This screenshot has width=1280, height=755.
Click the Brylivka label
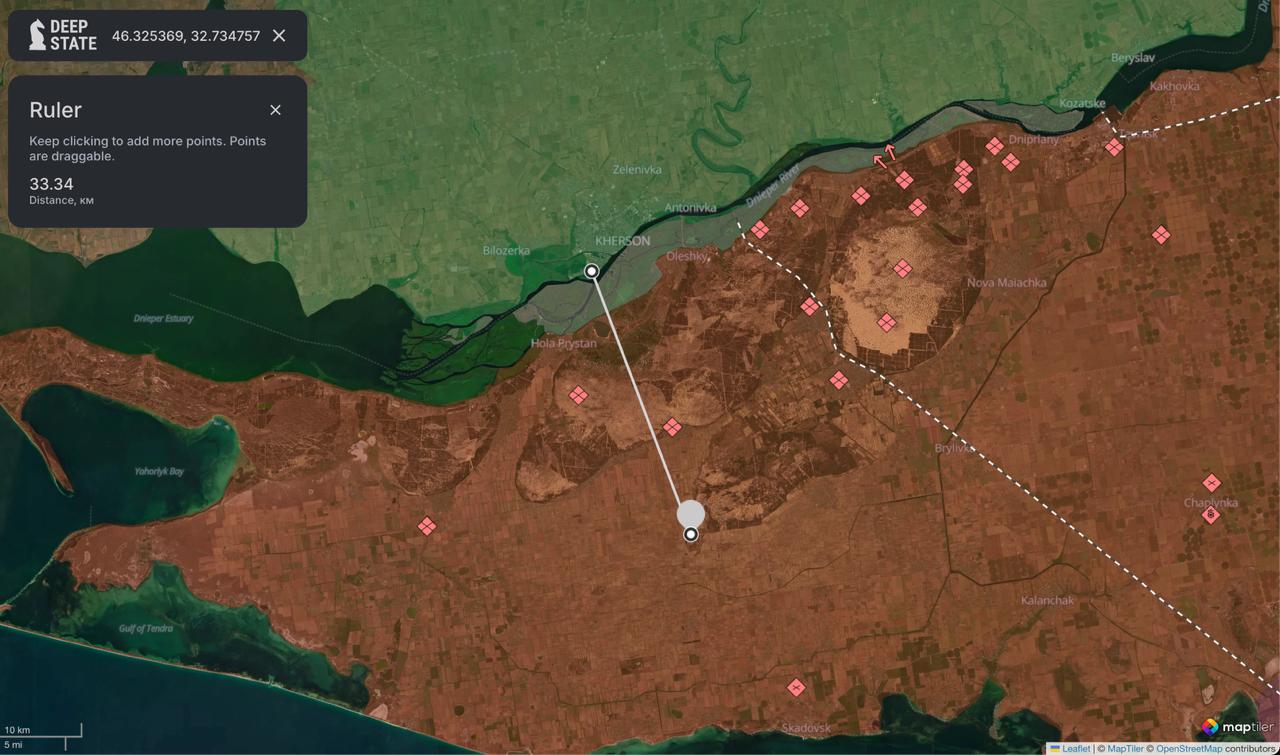click(x=955, y=448)
